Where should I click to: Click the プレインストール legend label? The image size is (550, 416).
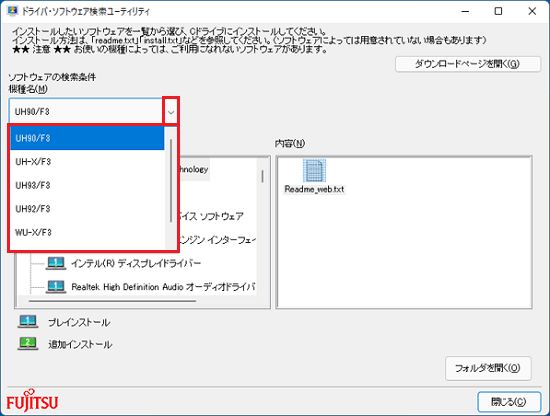coord(79,323)
